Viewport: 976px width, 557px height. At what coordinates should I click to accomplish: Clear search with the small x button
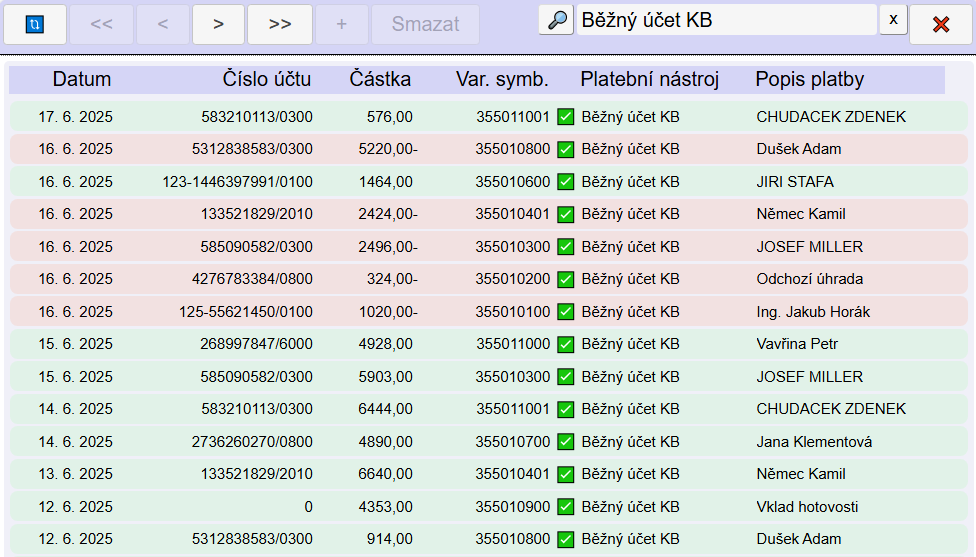893,20
